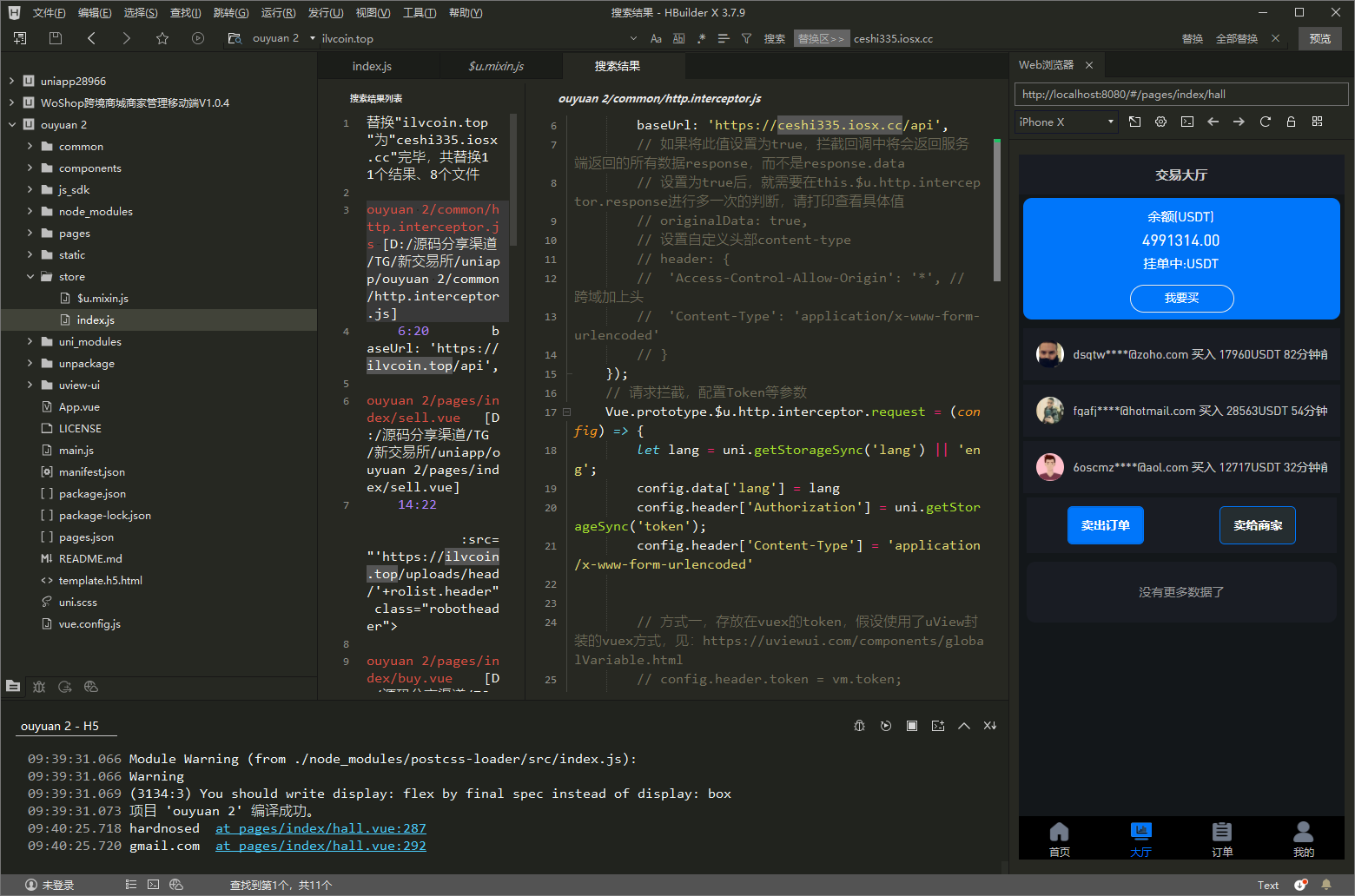Click the browser URL address field

pyautogui.click(x=1180, y=95)
